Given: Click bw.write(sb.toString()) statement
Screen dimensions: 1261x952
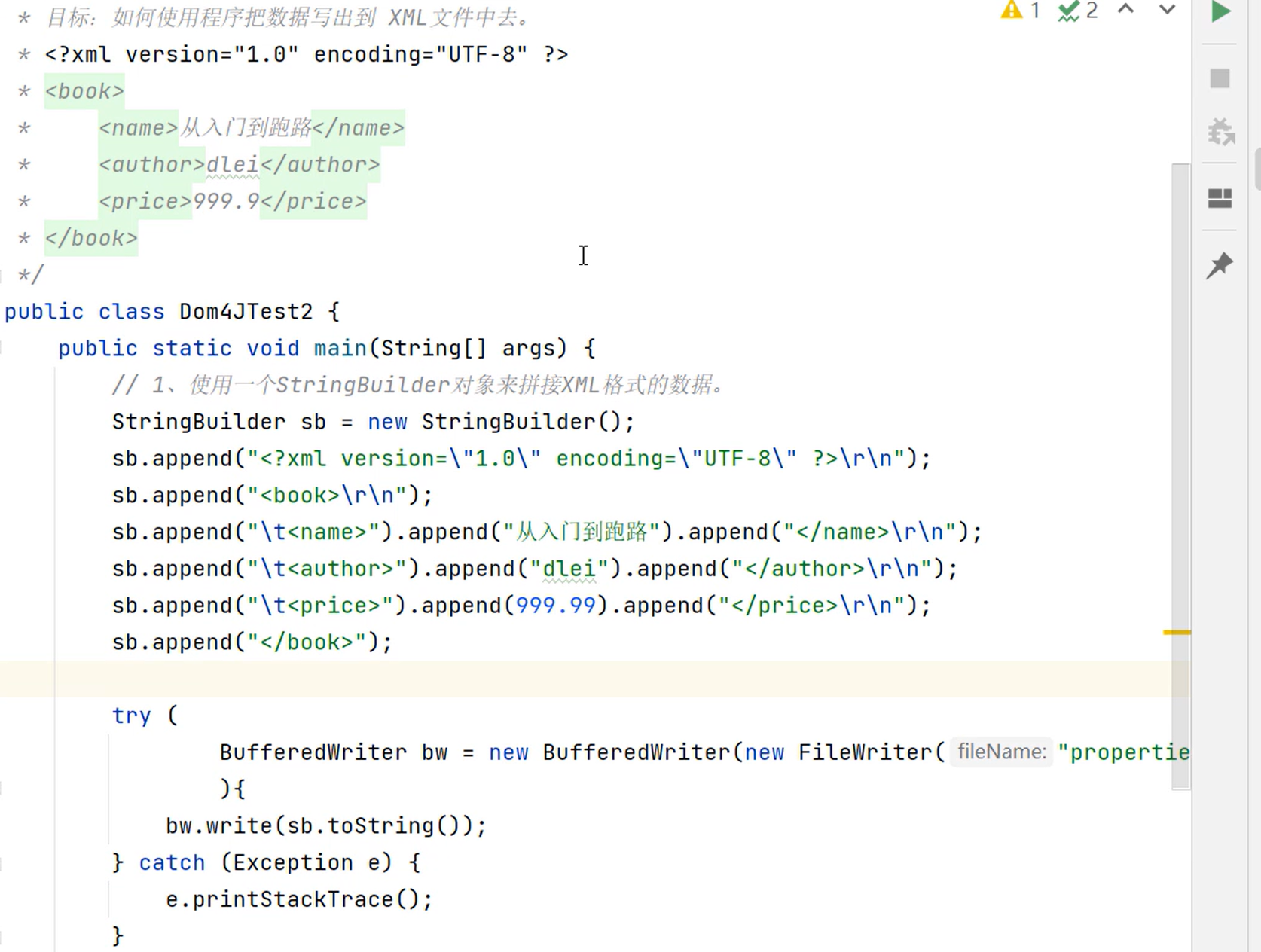Looking at the screenshot, I should pyautogui.click(x=326, y=826).
